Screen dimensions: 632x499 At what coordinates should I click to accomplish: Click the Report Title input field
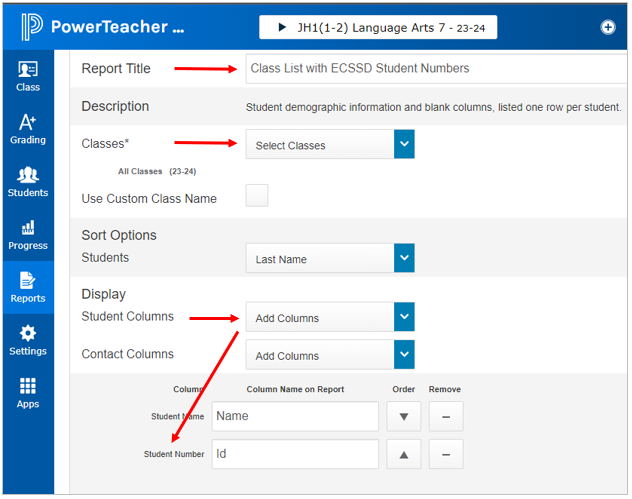(x=436, y=69)
